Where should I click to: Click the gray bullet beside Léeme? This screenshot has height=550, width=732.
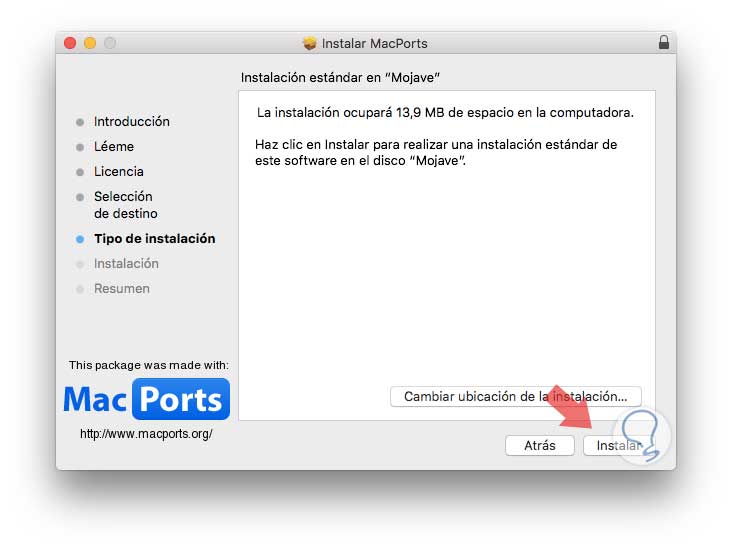pos(80,147)
